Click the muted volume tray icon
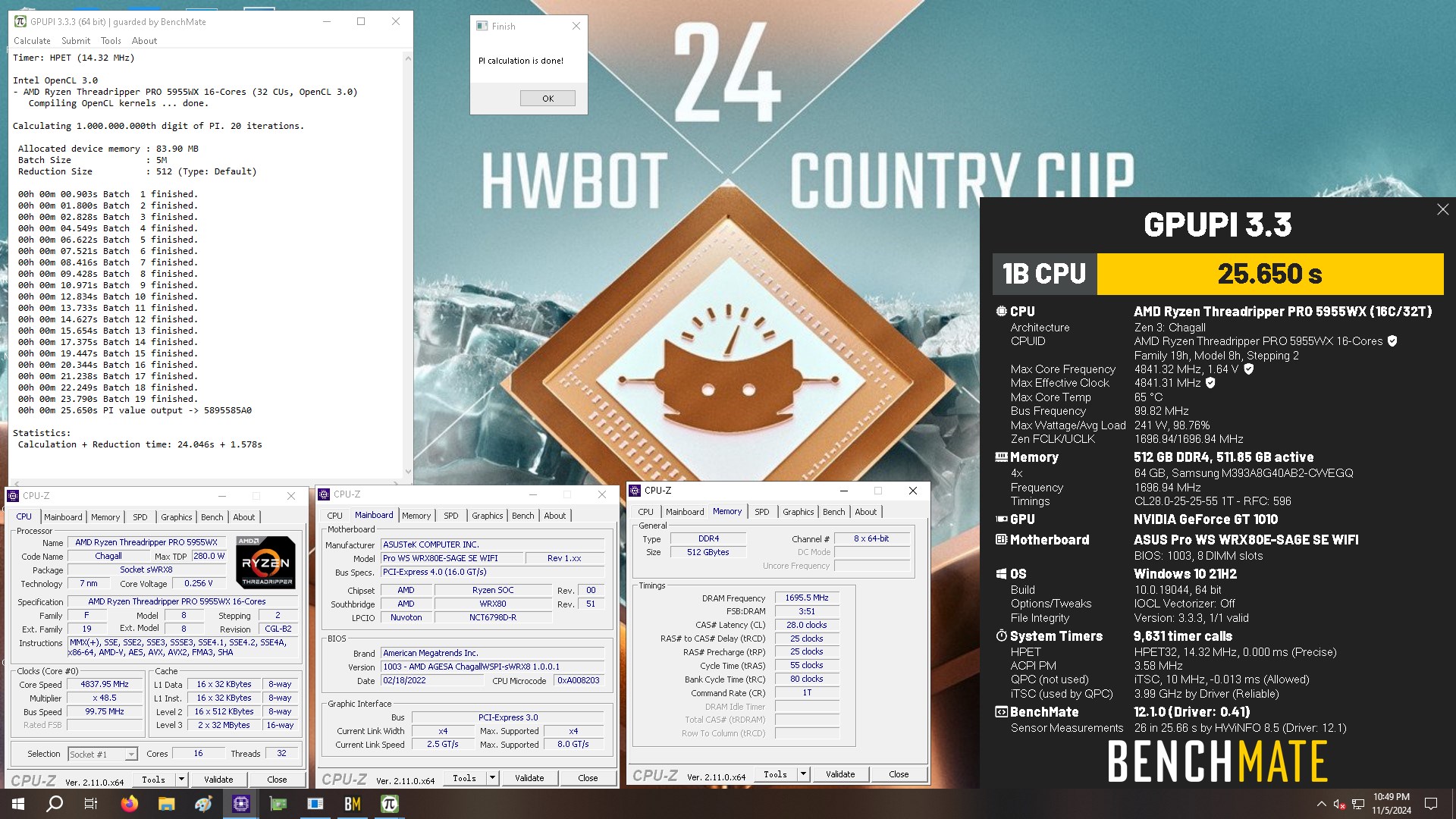 pyautogui.click(x=1339, y=805)
